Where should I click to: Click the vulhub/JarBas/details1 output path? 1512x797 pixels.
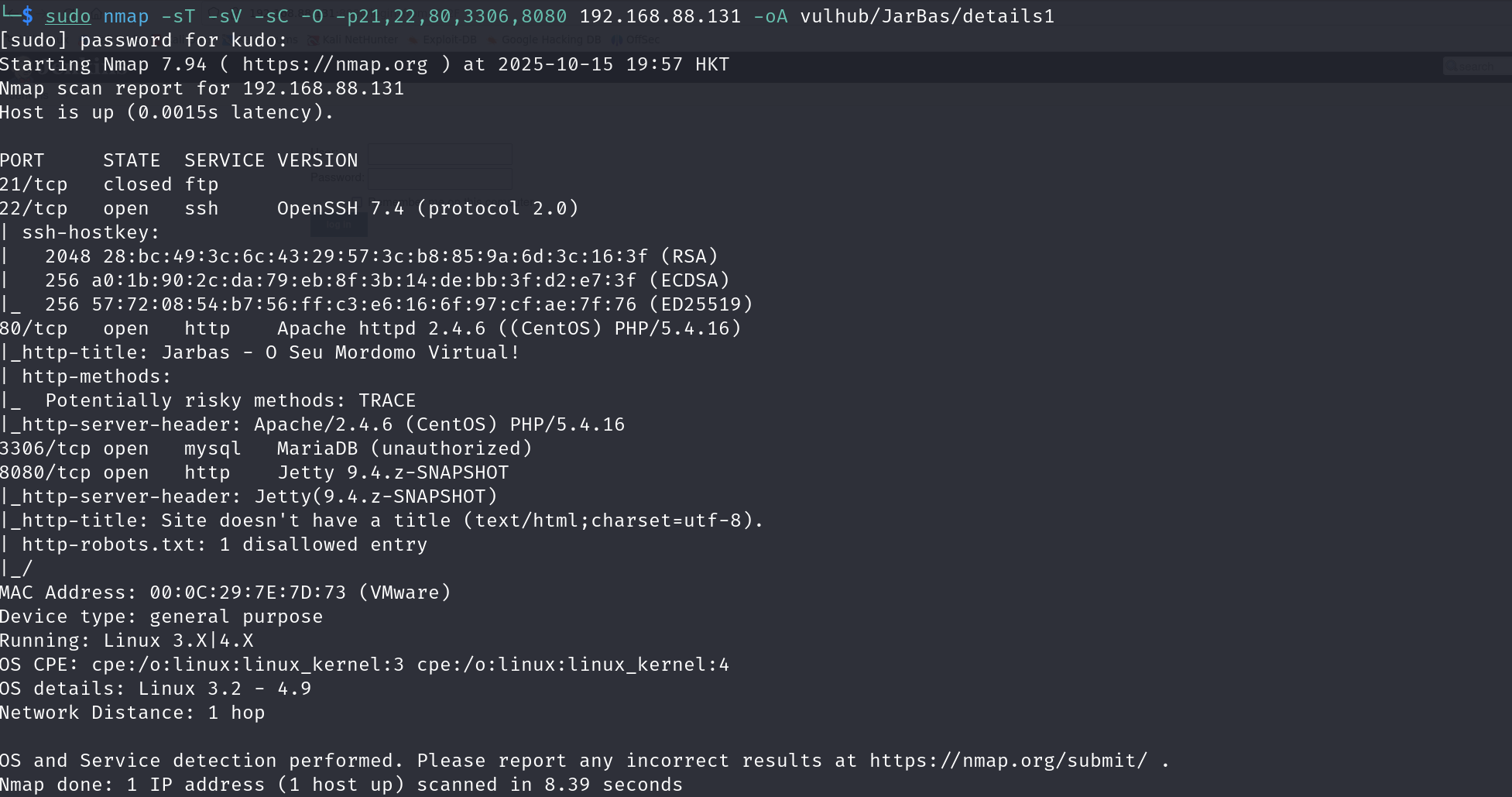[927, 16]
